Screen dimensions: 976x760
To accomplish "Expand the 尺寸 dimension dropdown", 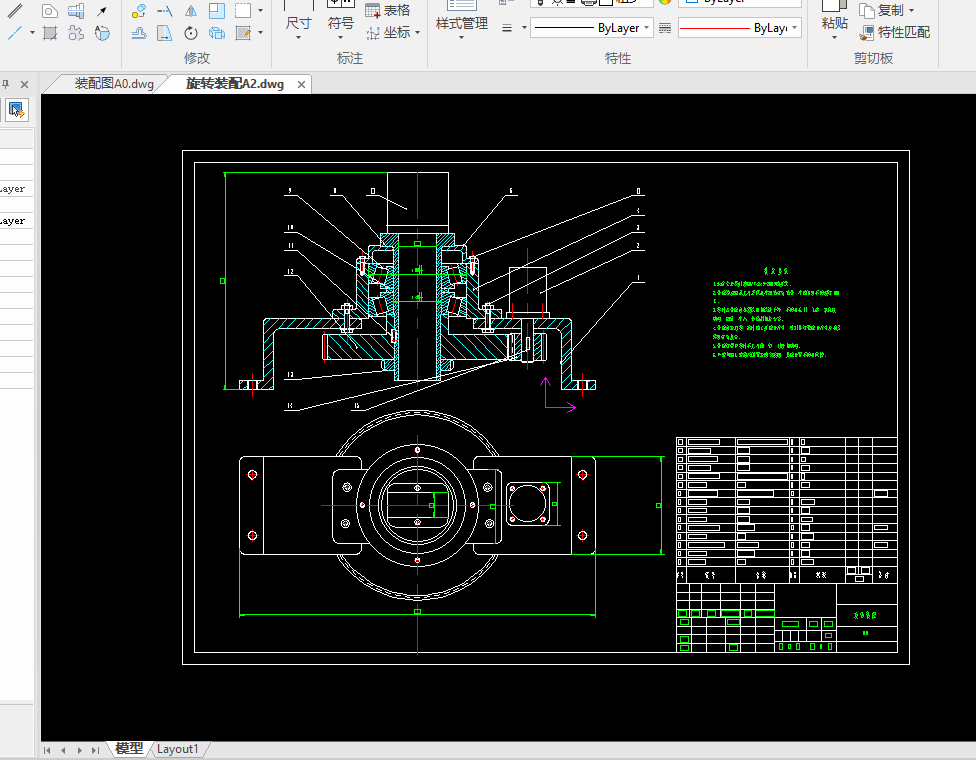I will click(x=298, y=38).
